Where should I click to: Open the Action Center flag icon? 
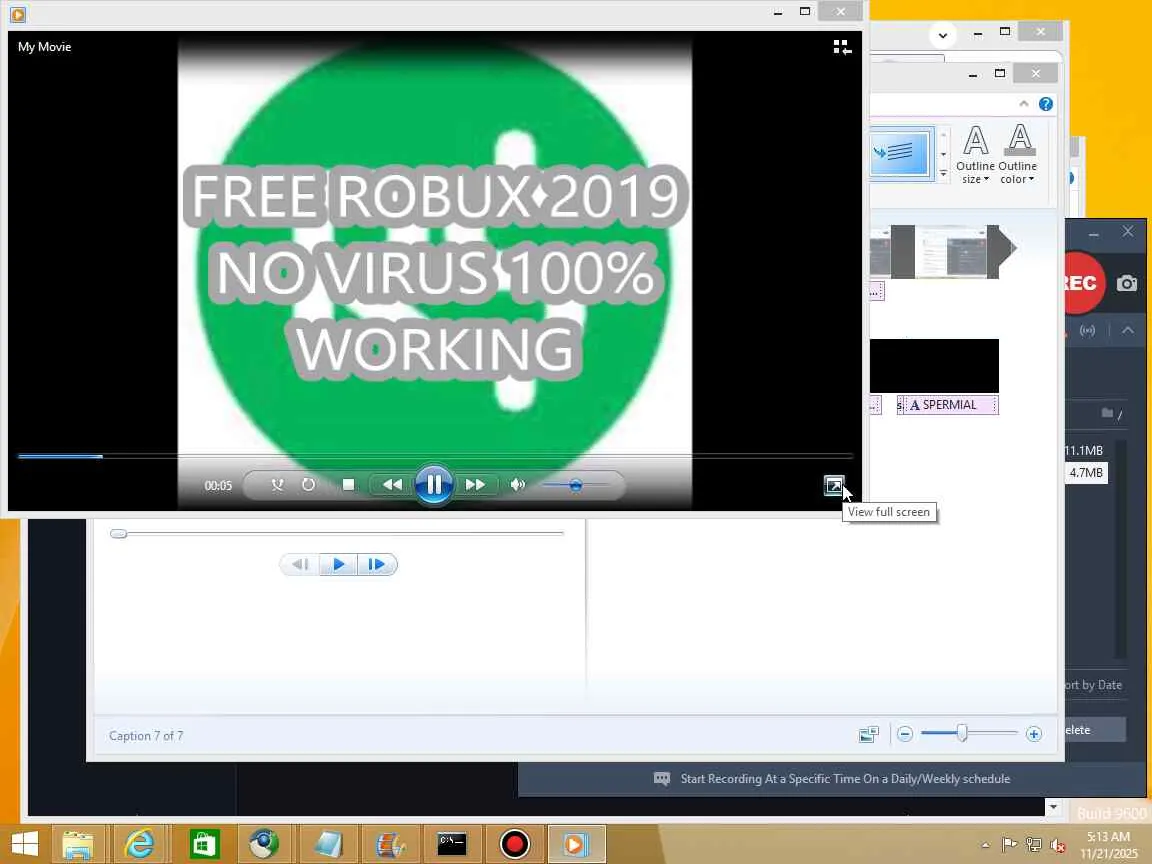[x=1010, y=844]
